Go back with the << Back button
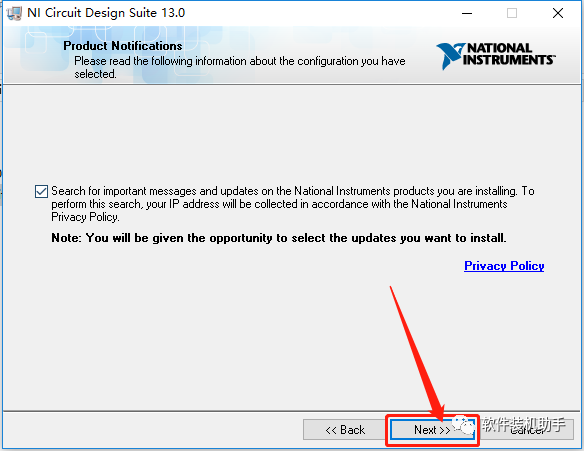 [345, 430]
